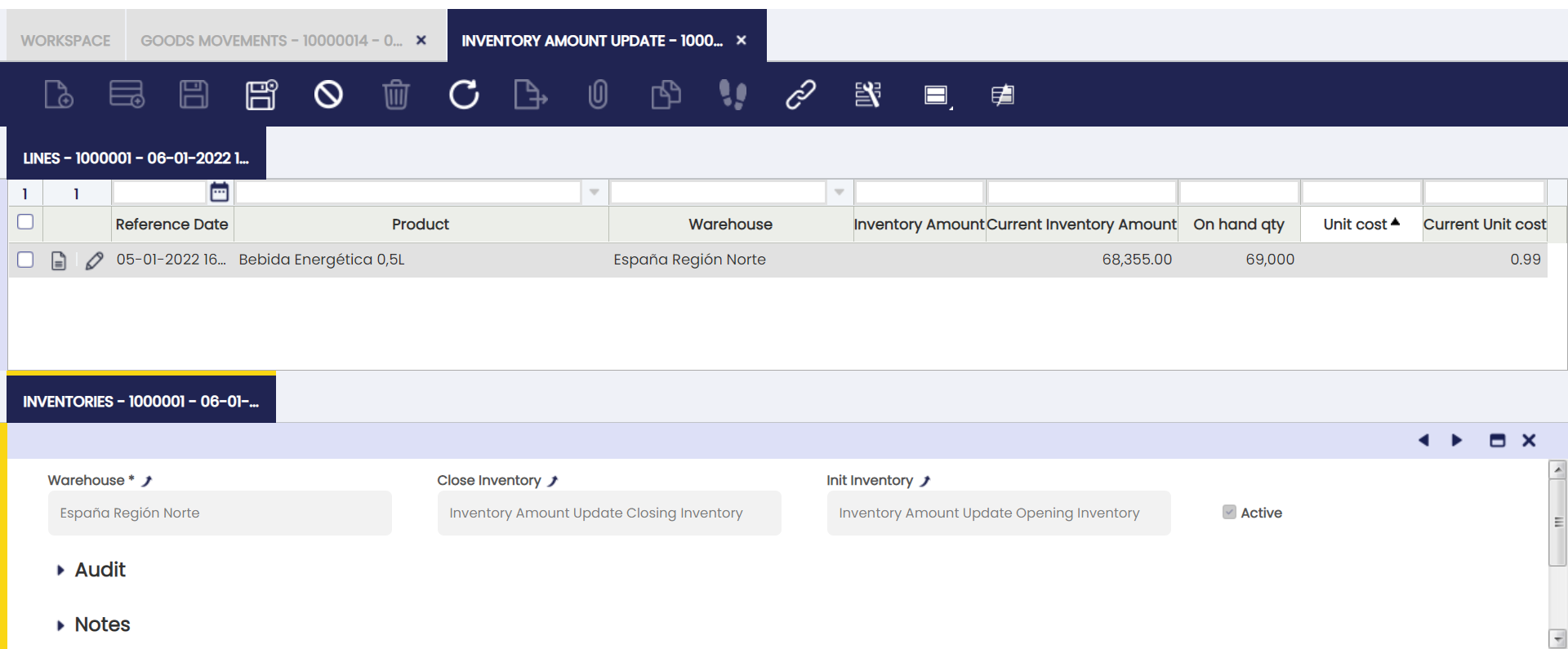Click the On hand qty filter field
Viewport: 1568px width, 649px height.
[x=1239, y=192]
